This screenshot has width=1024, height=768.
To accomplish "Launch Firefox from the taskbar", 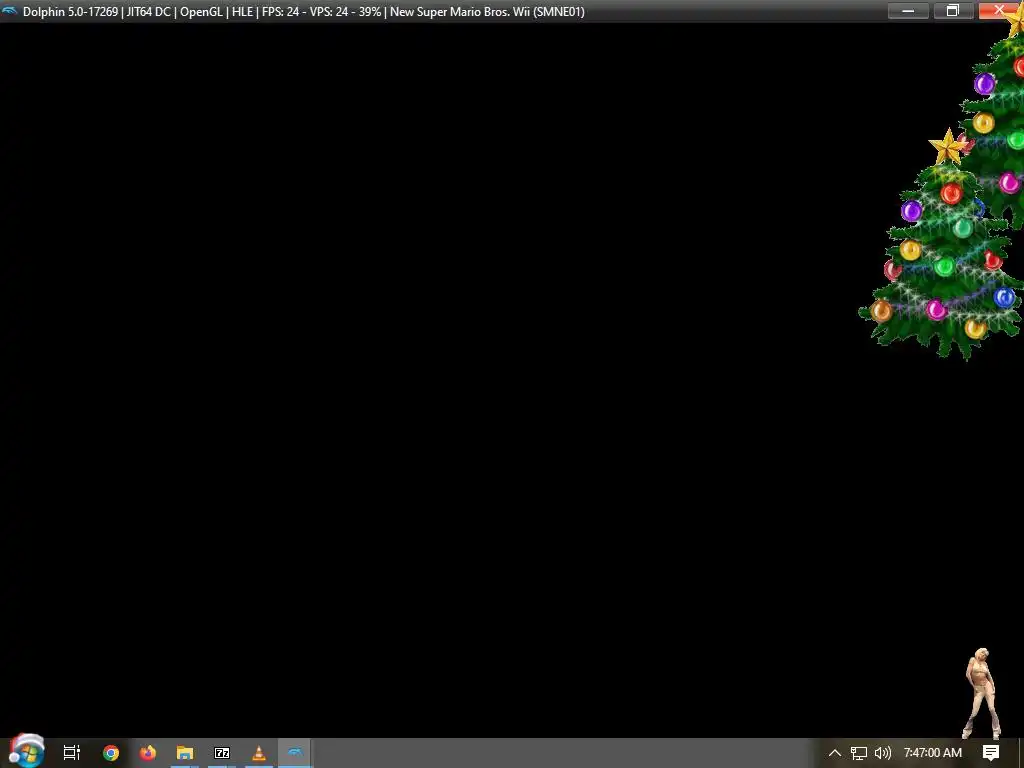I will pyautogui.click(x=148, y=753).
